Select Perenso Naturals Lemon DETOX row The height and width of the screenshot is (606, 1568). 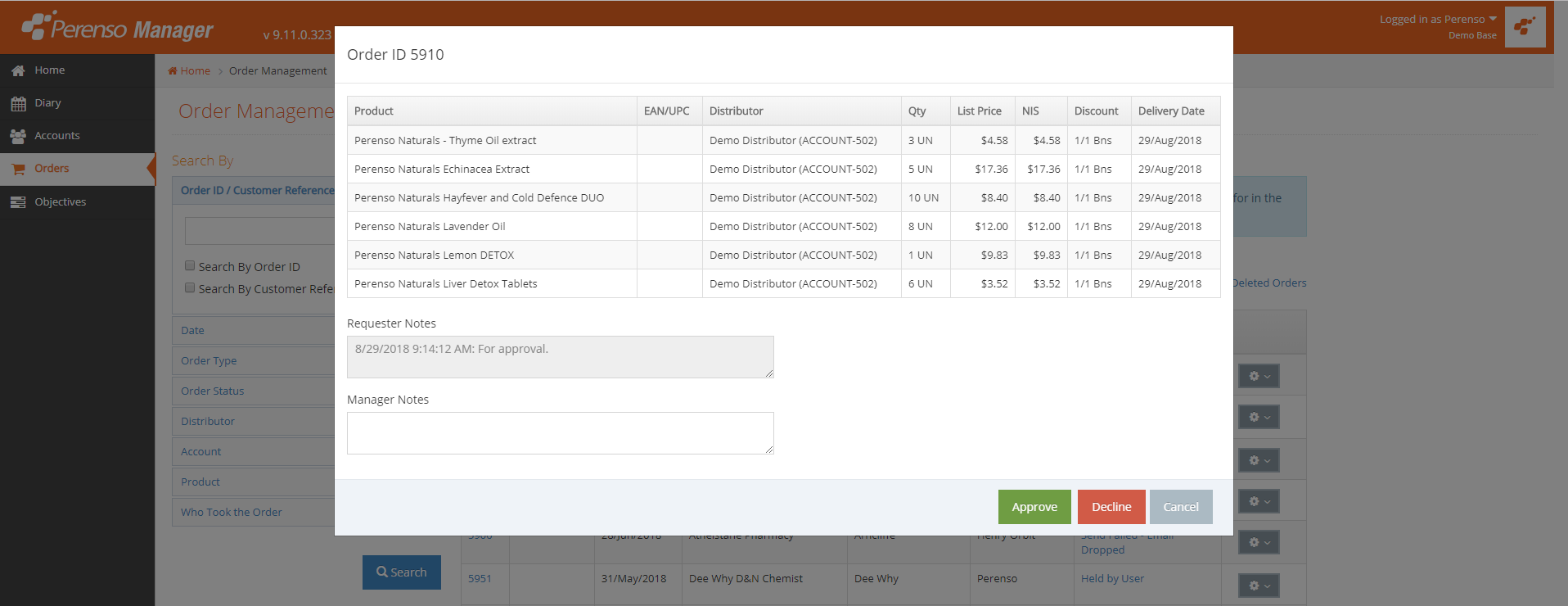point(783,255)
